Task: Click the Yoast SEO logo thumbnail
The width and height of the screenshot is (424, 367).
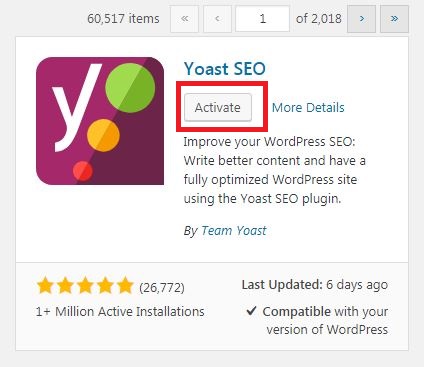Action: tap(100, 121)
